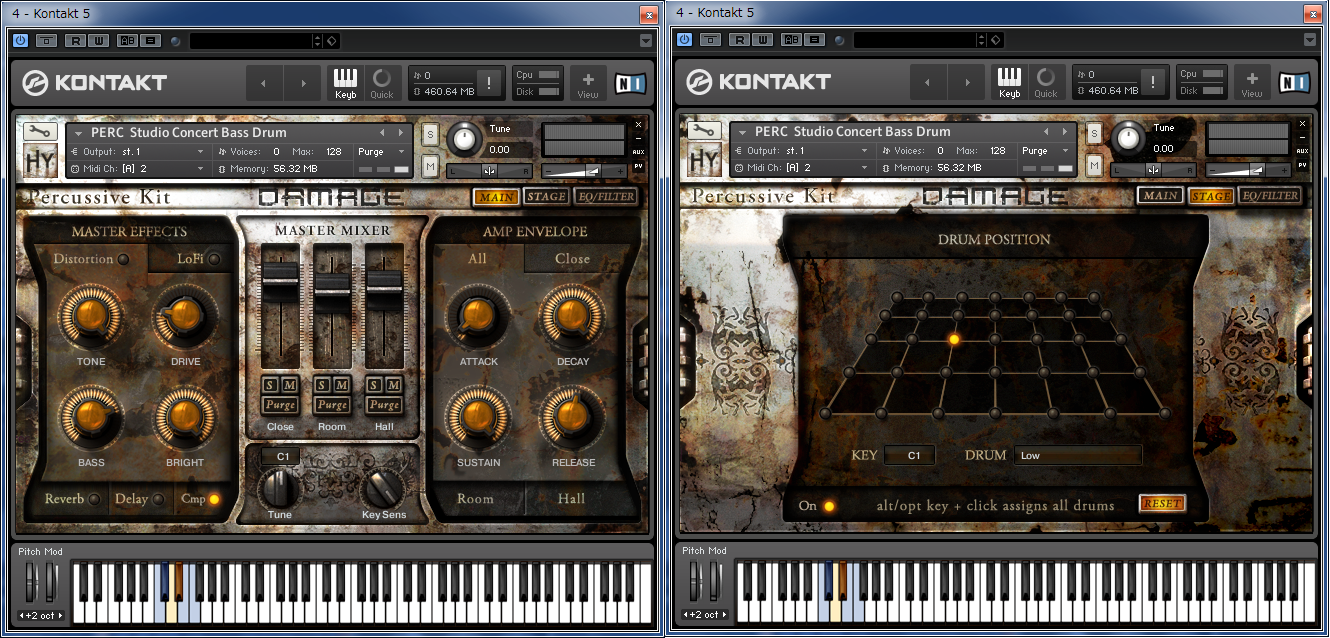
Task: Switch to the EQ/FILTER tab in right window
Action: tap(1270, 196)
